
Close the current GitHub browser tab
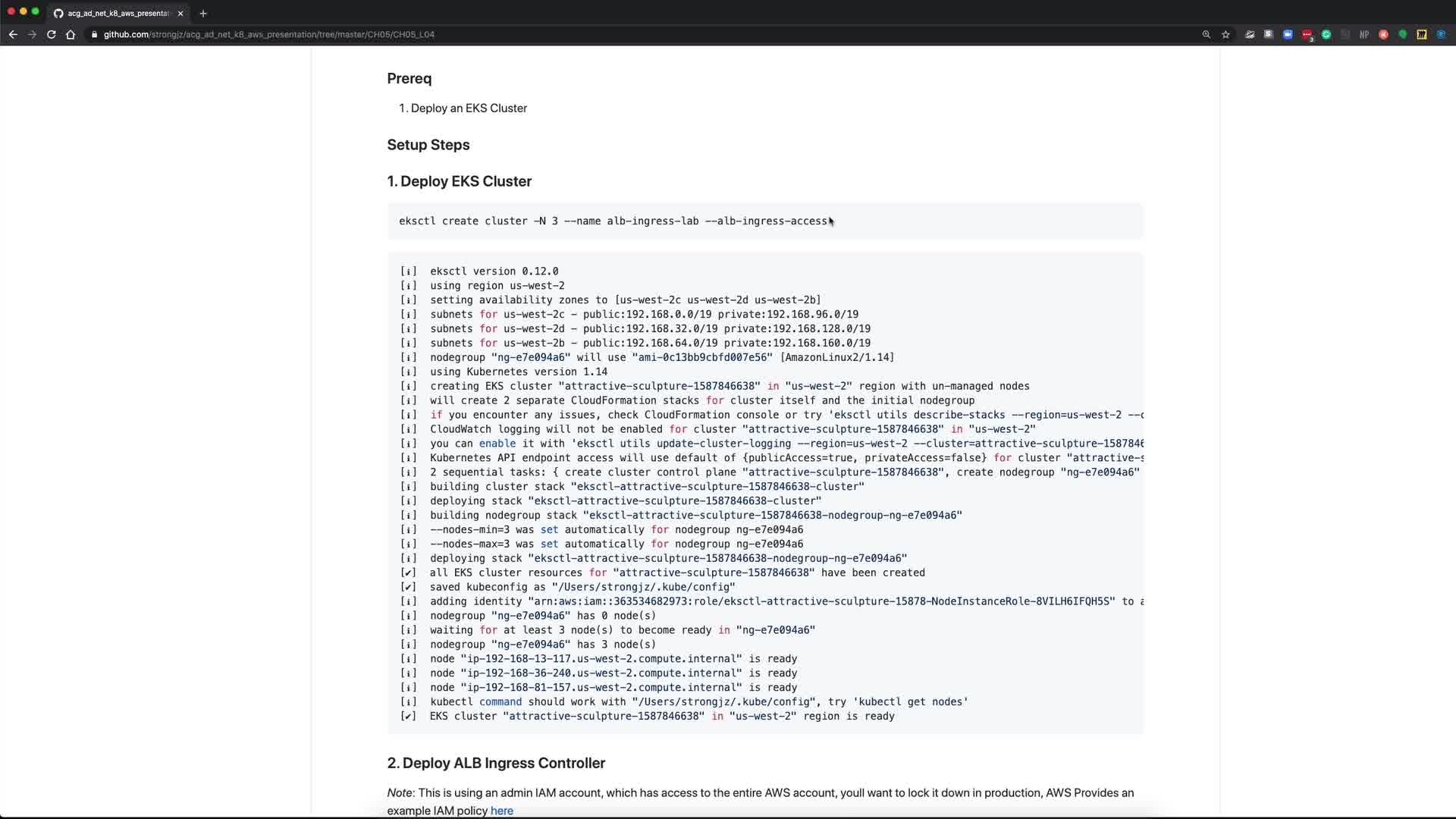[180, 13]
